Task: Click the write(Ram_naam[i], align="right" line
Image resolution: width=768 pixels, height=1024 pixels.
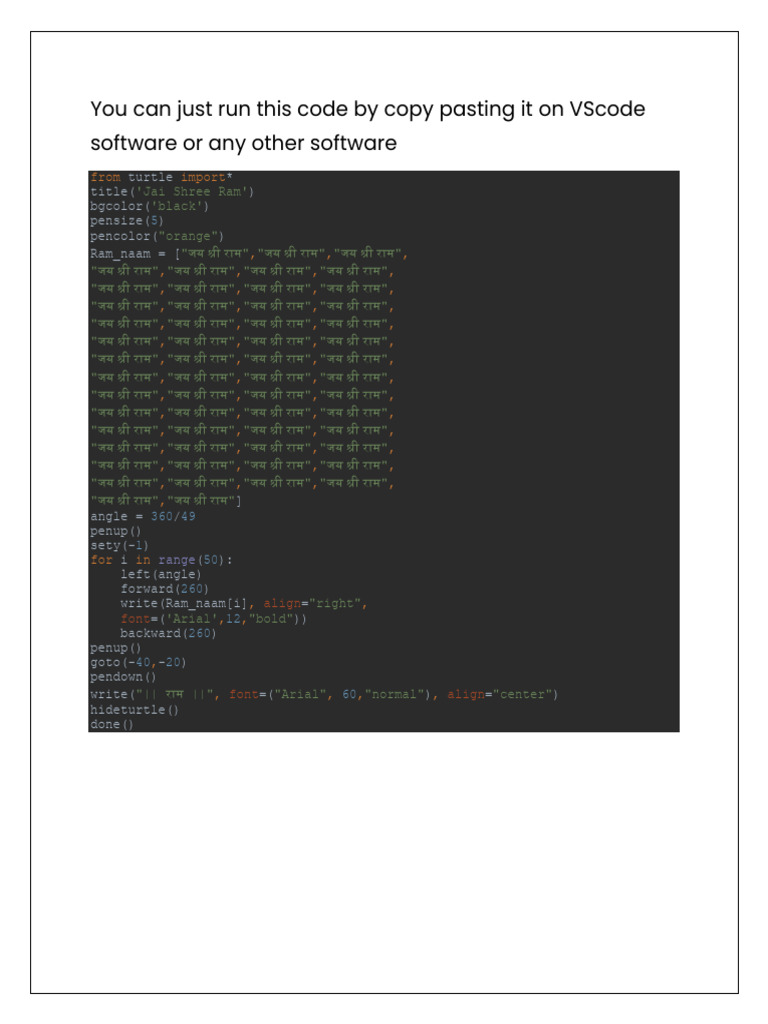Action: pyautogui.click(x=244, y=603)
